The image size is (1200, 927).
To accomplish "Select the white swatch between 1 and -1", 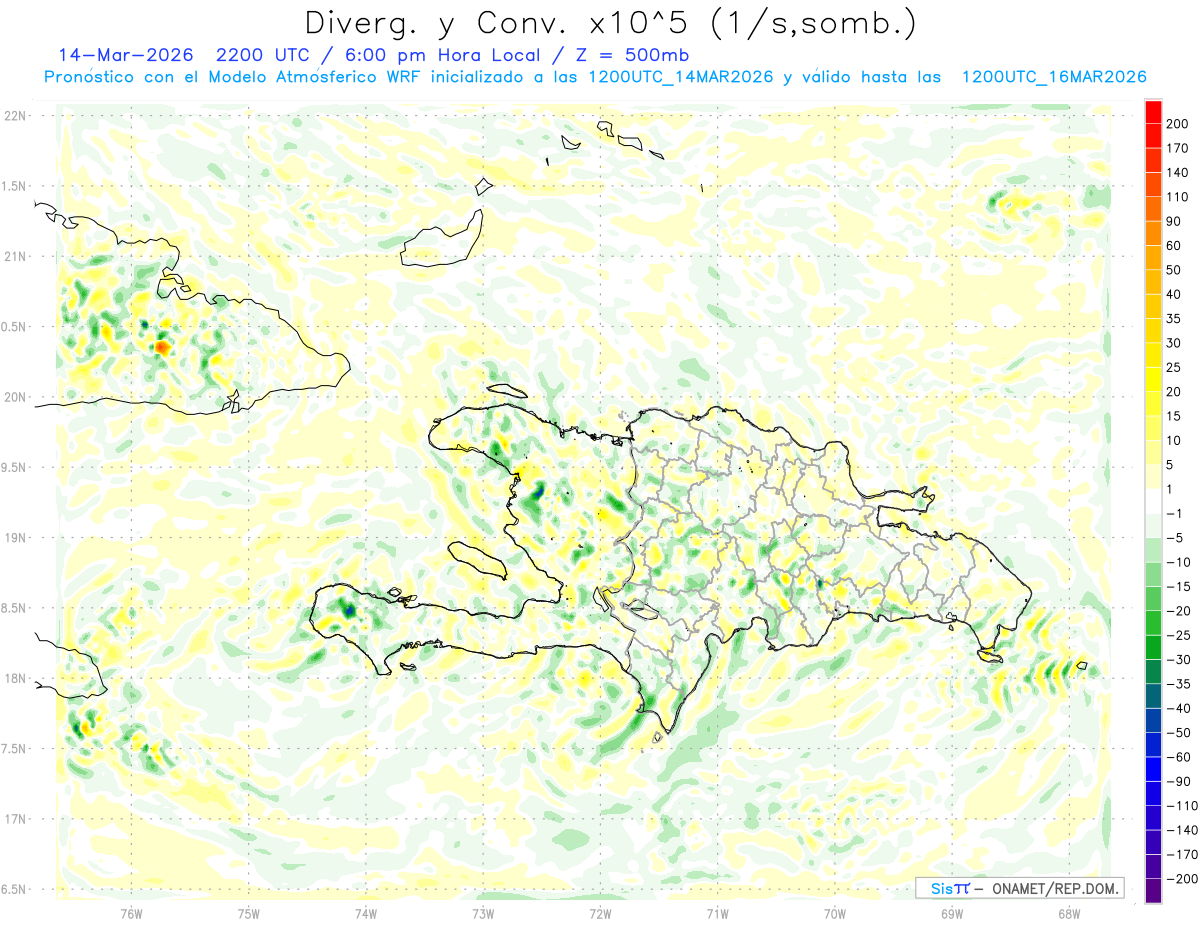I will pos(1154,501).
